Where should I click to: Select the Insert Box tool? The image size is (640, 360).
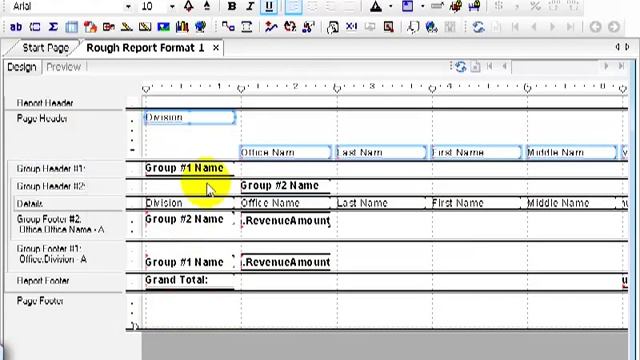coord(145,27)
